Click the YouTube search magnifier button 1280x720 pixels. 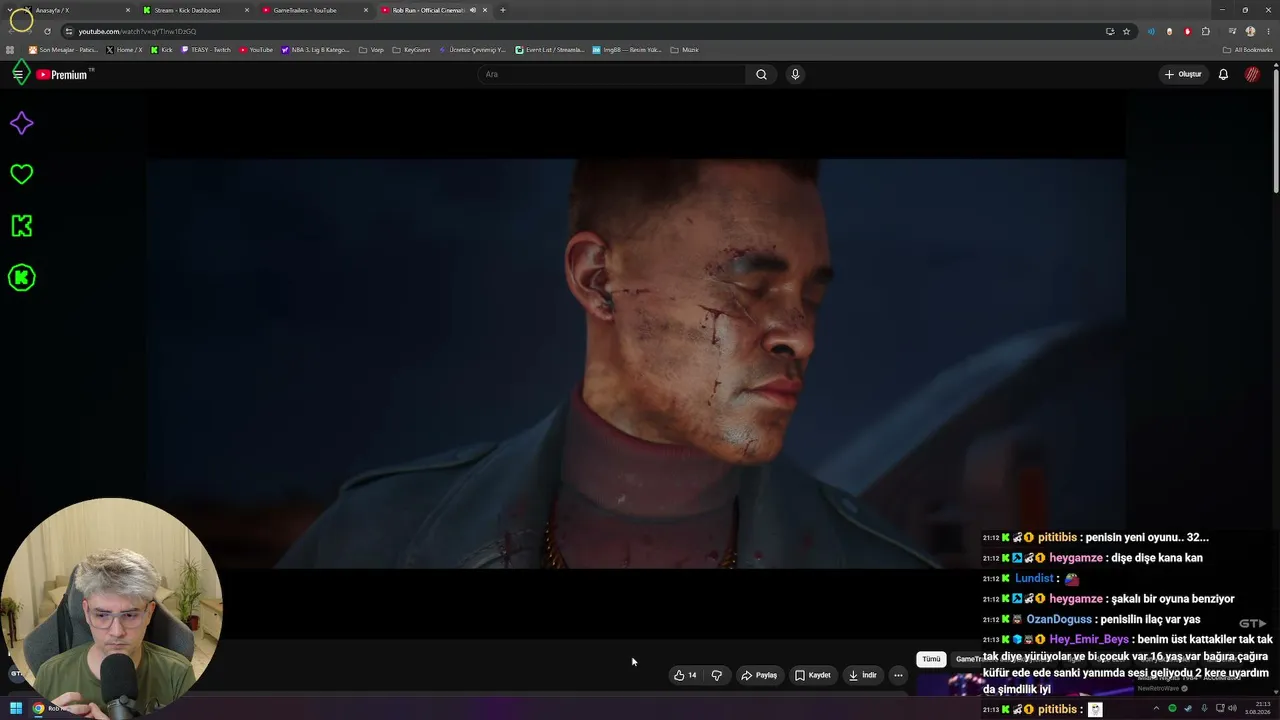(x=761, y=74)
